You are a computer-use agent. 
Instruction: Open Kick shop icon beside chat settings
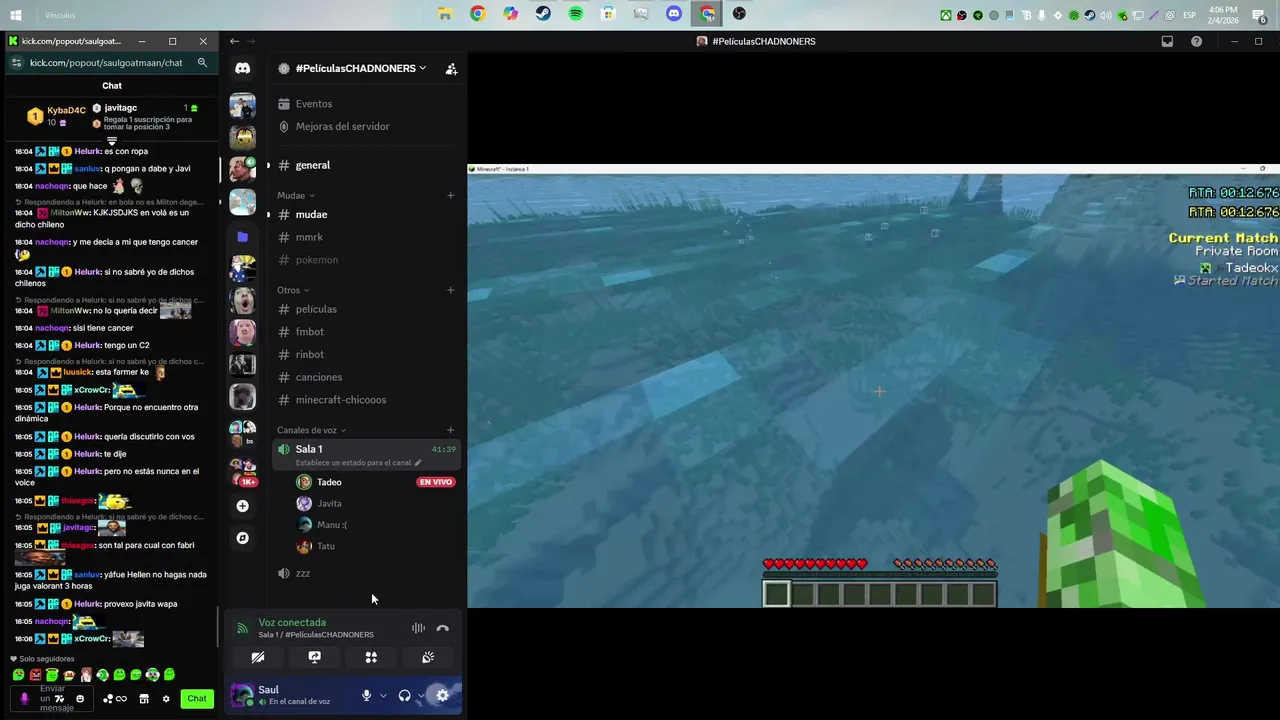(144, 699)
